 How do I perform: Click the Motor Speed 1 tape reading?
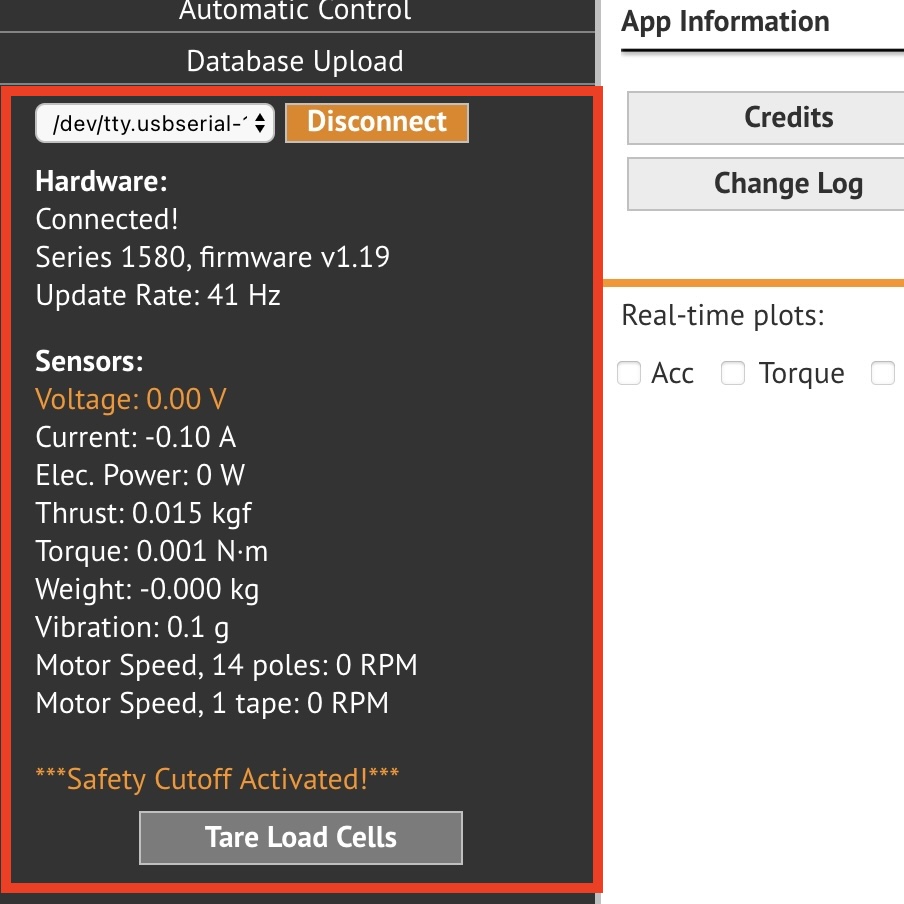212,703
